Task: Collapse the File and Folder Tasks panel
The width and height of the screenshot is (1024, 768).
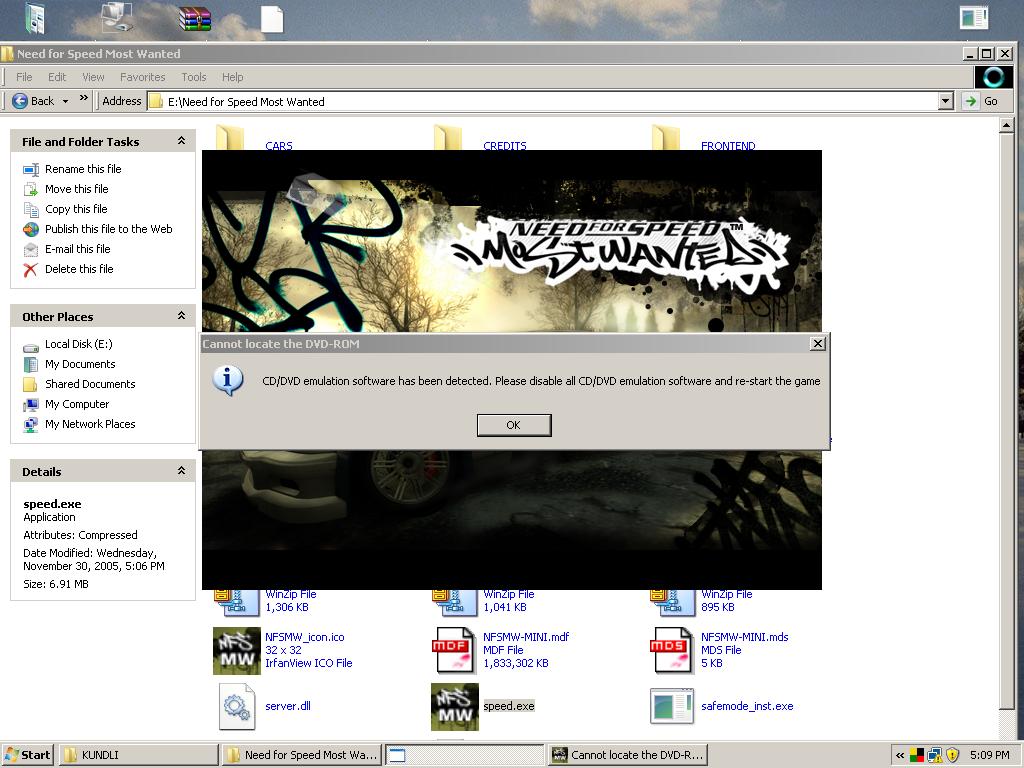Action: 182,141
